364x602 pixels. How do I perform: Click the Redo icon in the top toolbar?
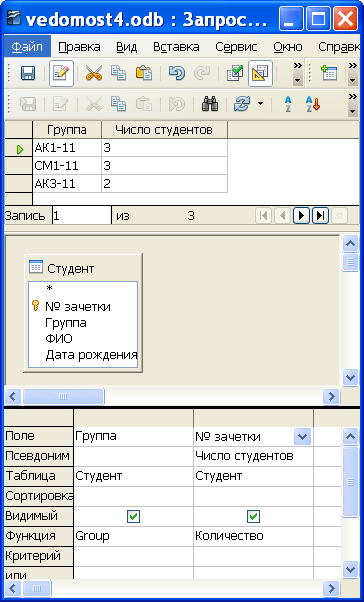(202, 73)
